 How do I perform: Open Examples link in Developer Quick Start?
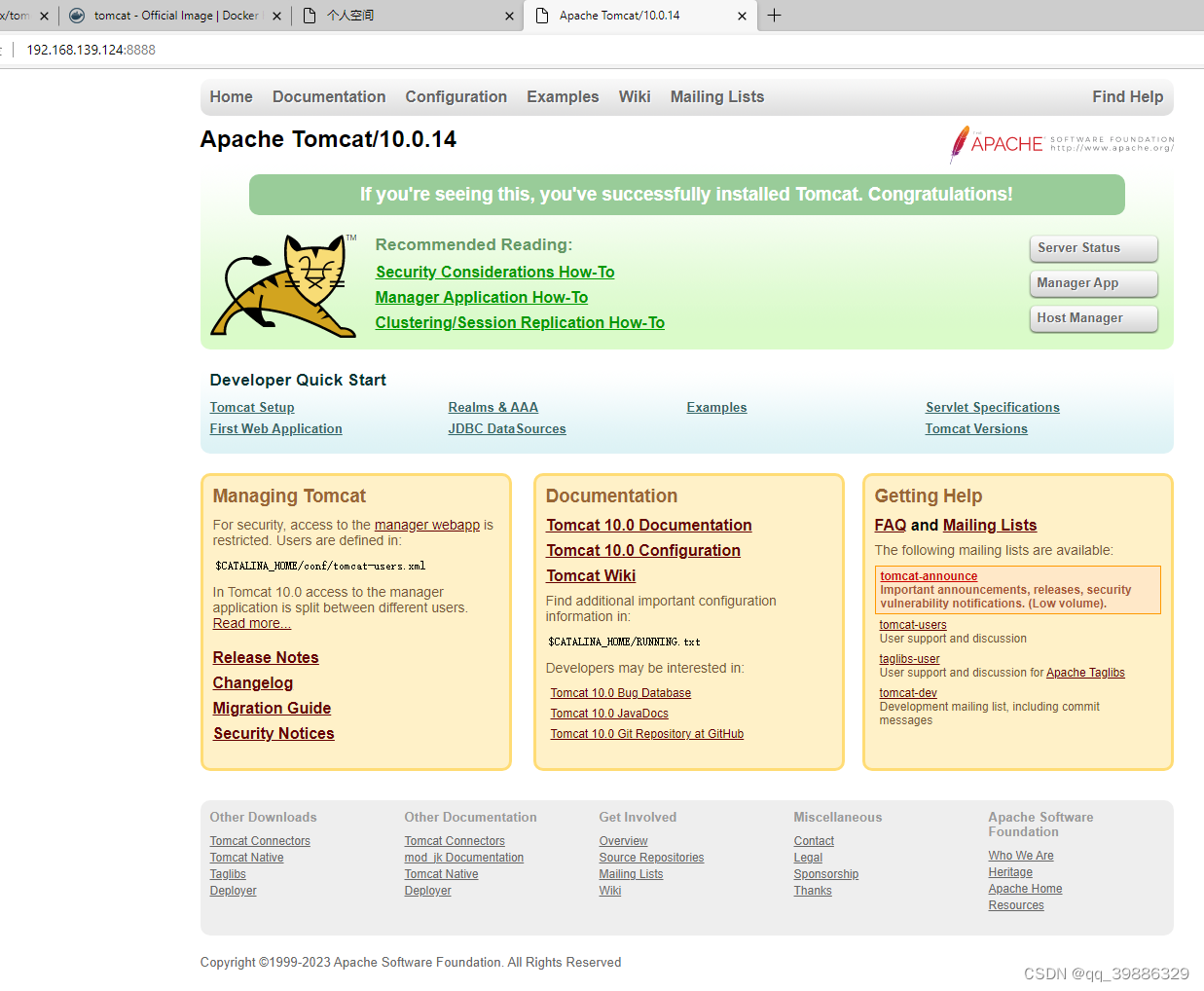click(x=717, y=407)
